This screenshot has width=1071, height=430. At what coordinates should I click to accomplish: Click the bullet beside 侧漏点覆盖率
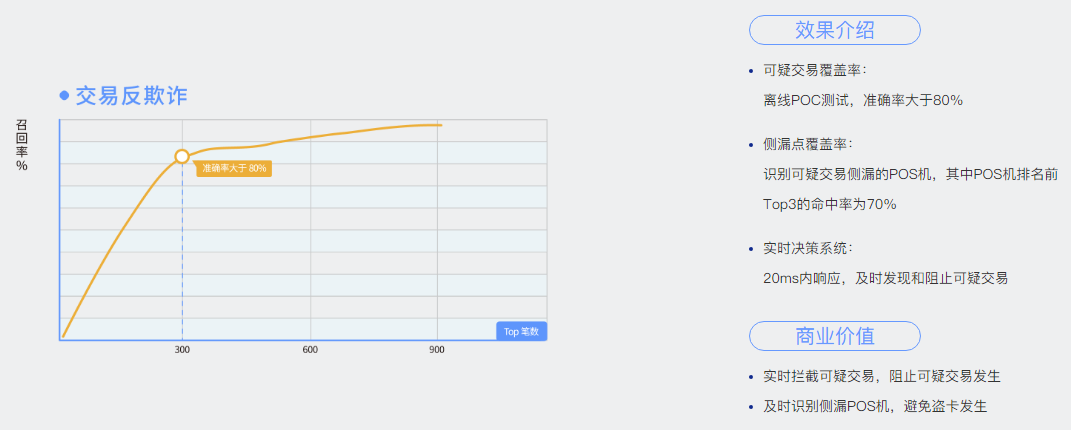pyautogui.click(x=751, y=145)
